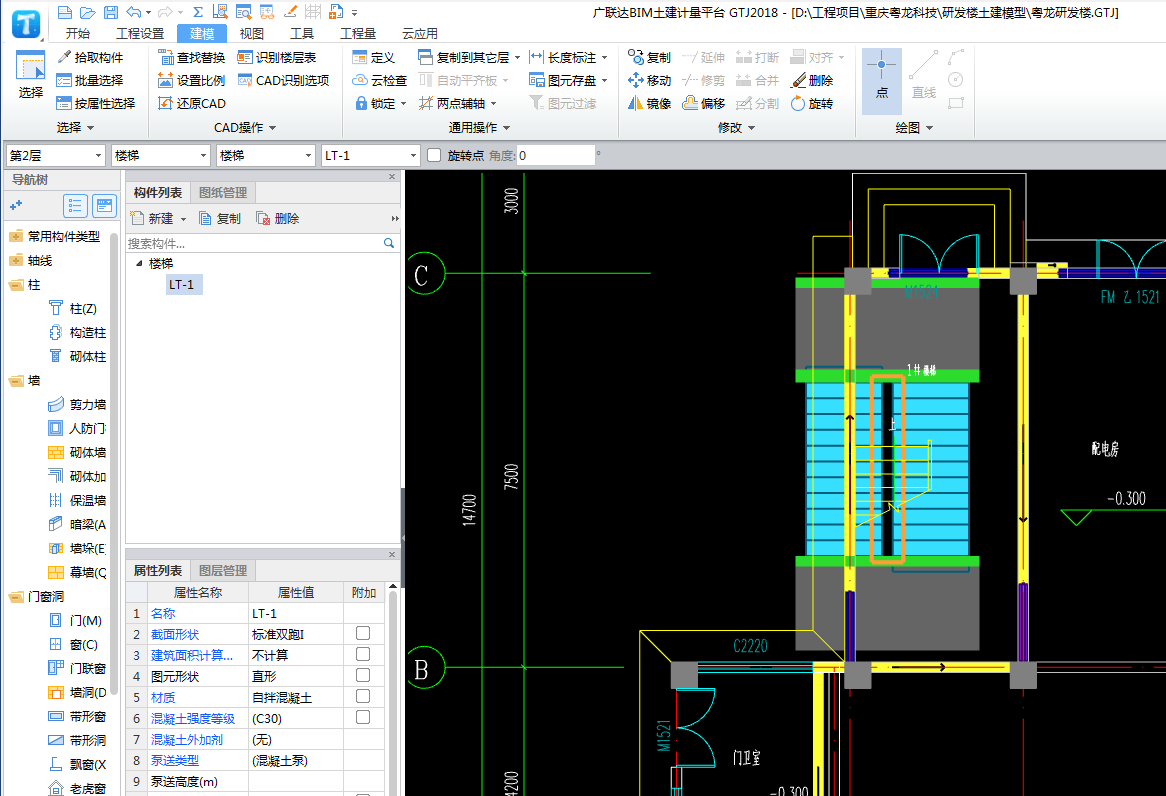Image resolution: width=1166 pixels, height=796 pixels.
Task: Click the 拾取构件 pick component tool
Action: click(x=90, y=57)
